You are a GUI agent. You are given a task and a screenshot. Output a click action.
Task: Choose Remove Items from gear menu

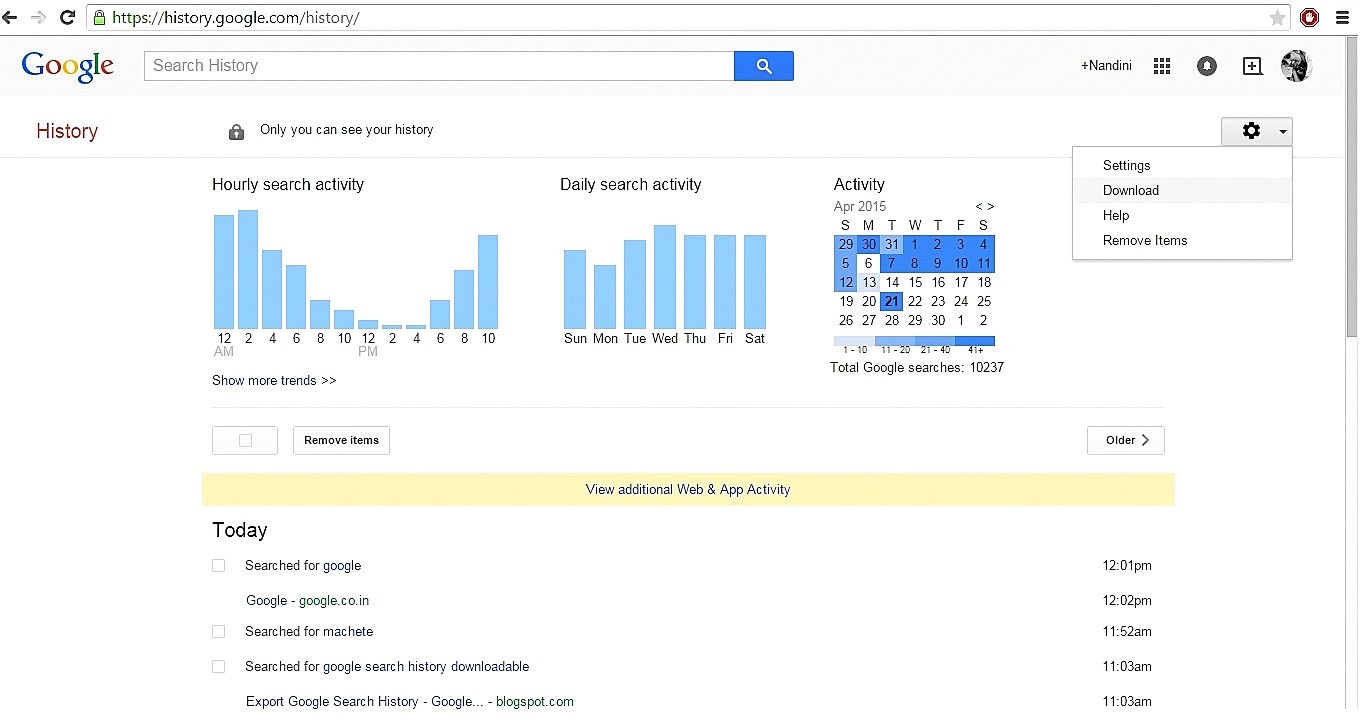coord(1182,240)
